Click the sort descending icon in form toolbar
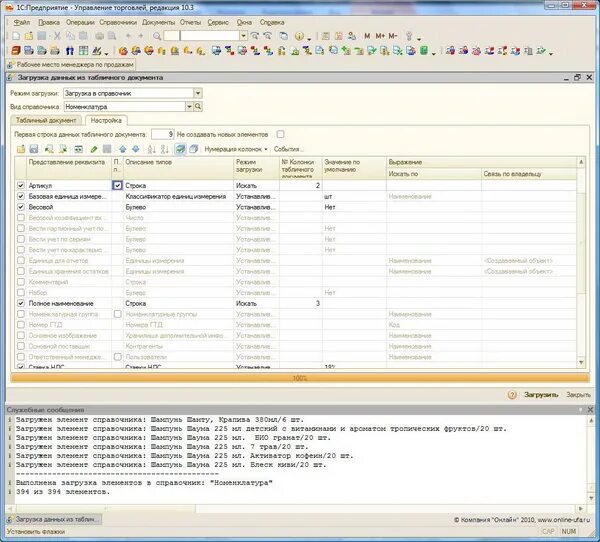 (165, 149)
